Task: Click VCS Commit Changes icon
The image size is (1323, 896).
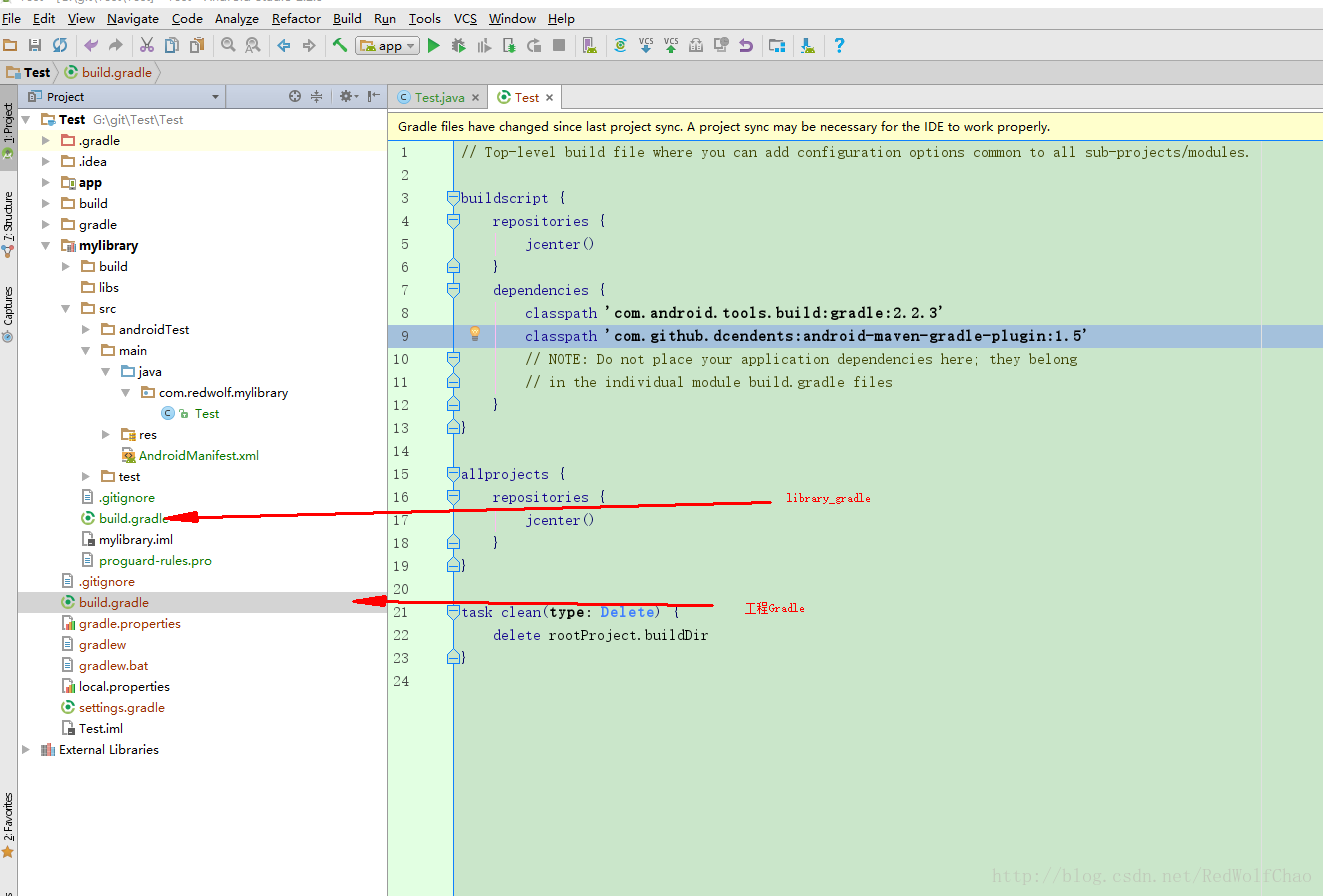Action: coord(671,45)
